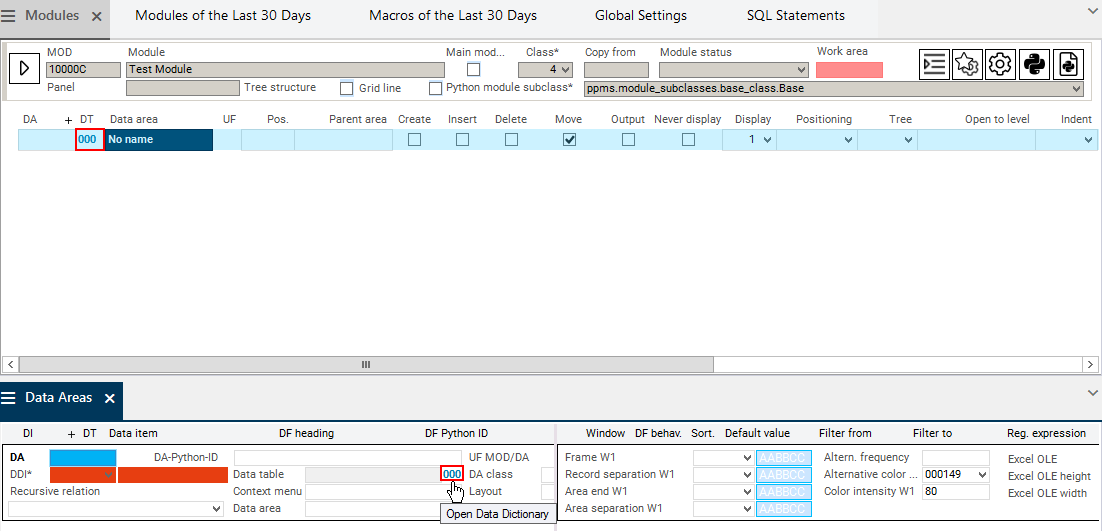The width and height of the screenshot is (1102, 531).
Task: Click the Python logo icon
Action: [x=1034, y=65]
